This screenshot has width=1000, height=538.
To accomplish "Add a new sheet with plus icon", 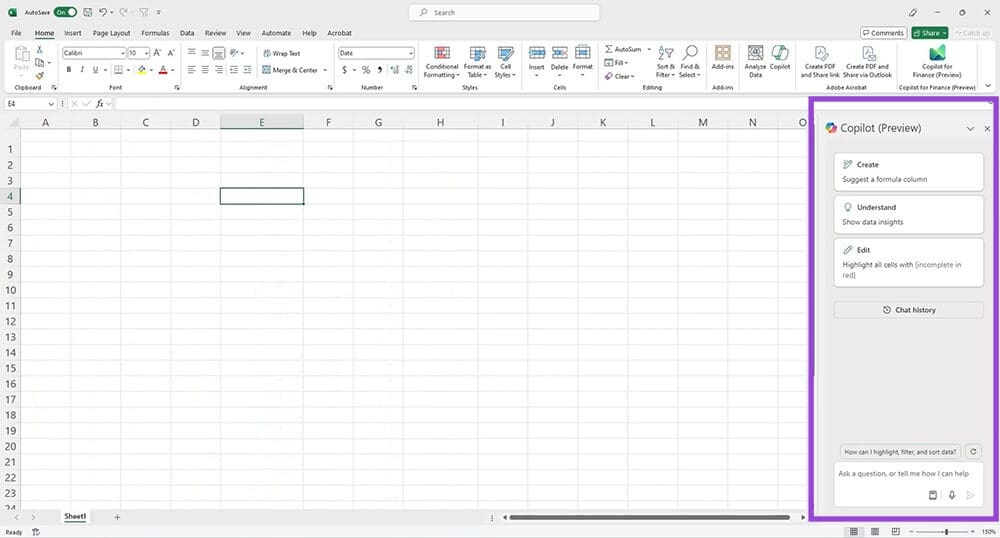I will click(117, 517).
